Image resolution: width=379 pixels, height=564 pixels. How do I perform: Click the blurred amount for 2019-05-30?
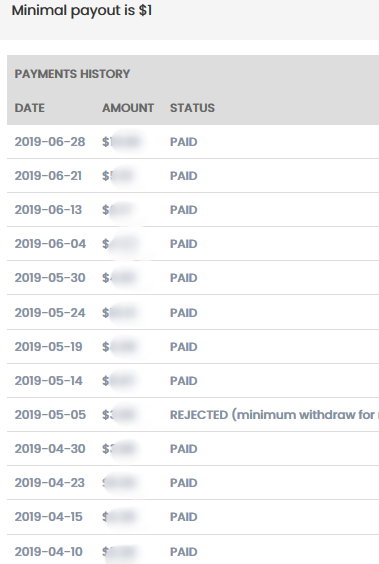[120, 278]
